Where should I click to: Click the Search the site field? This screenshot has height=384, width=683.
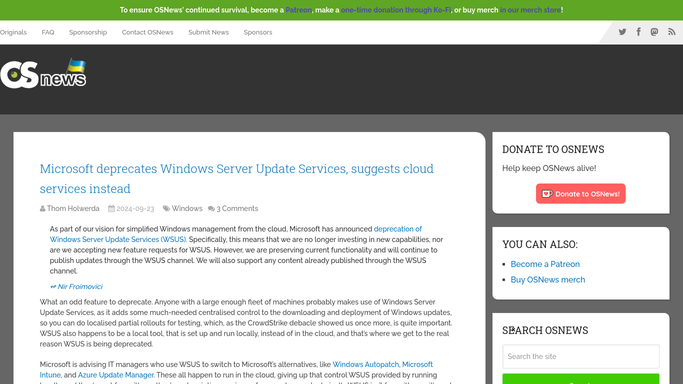click(581, 357)
